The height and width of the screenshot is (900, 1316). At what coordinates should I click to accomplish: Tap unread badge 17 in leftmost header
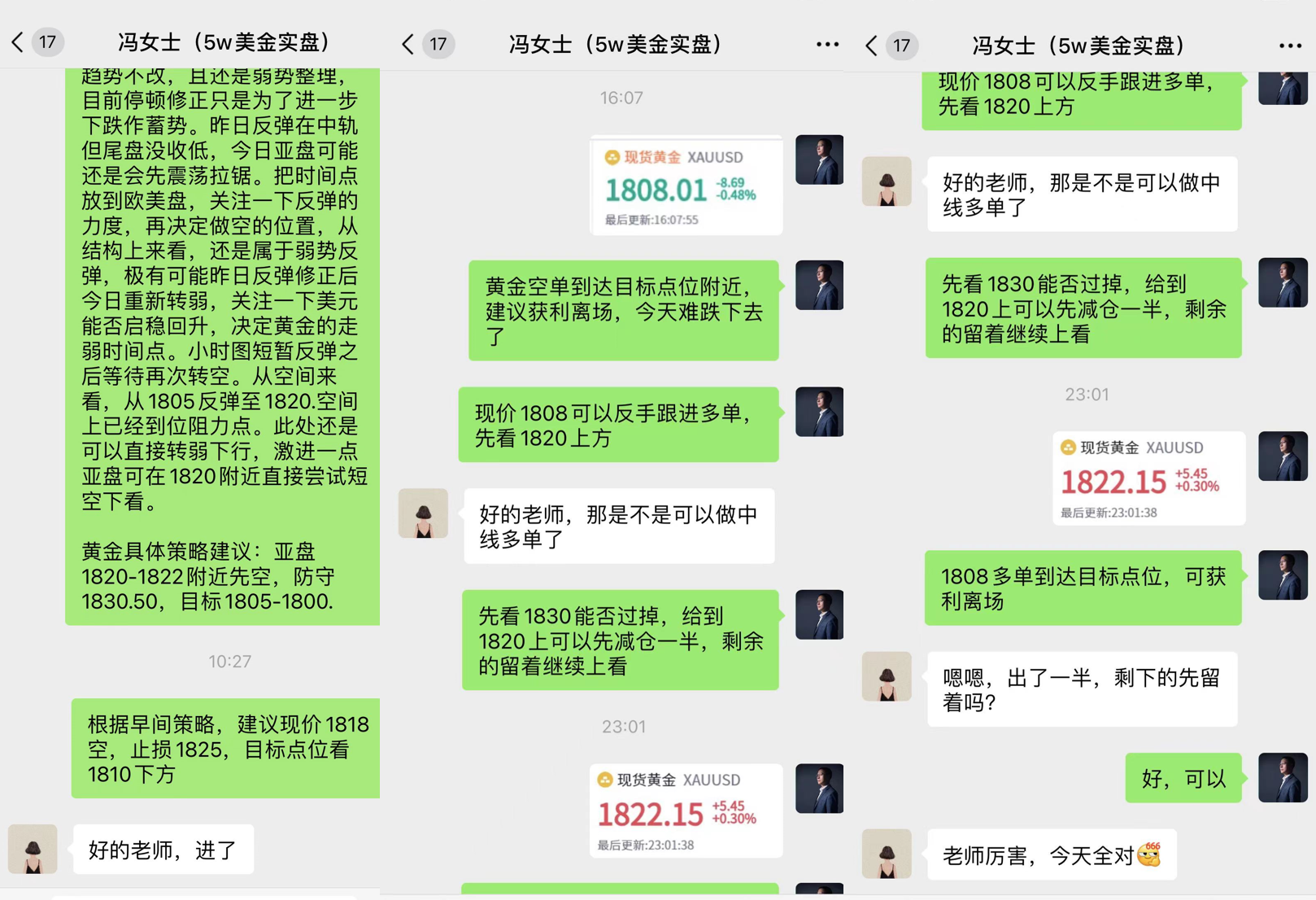point(48,42)
